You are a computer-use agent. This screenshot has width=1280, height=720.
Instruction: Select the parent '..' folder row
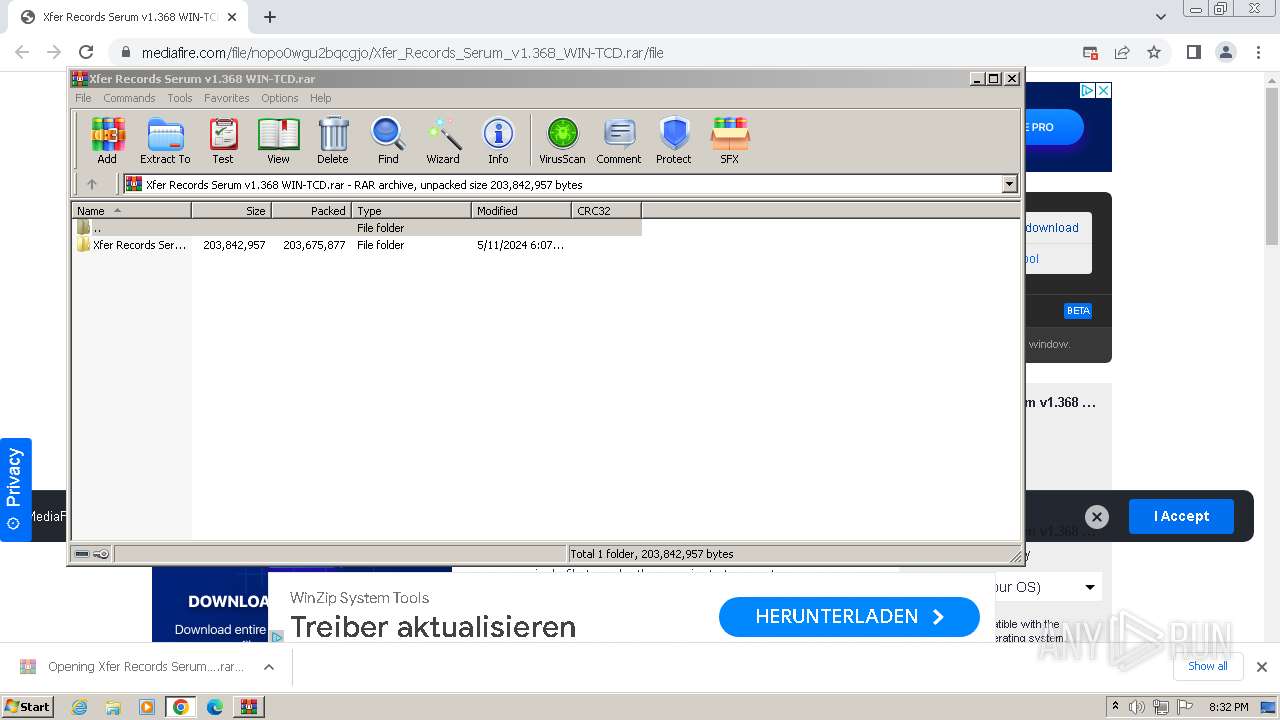coord(356,228)
